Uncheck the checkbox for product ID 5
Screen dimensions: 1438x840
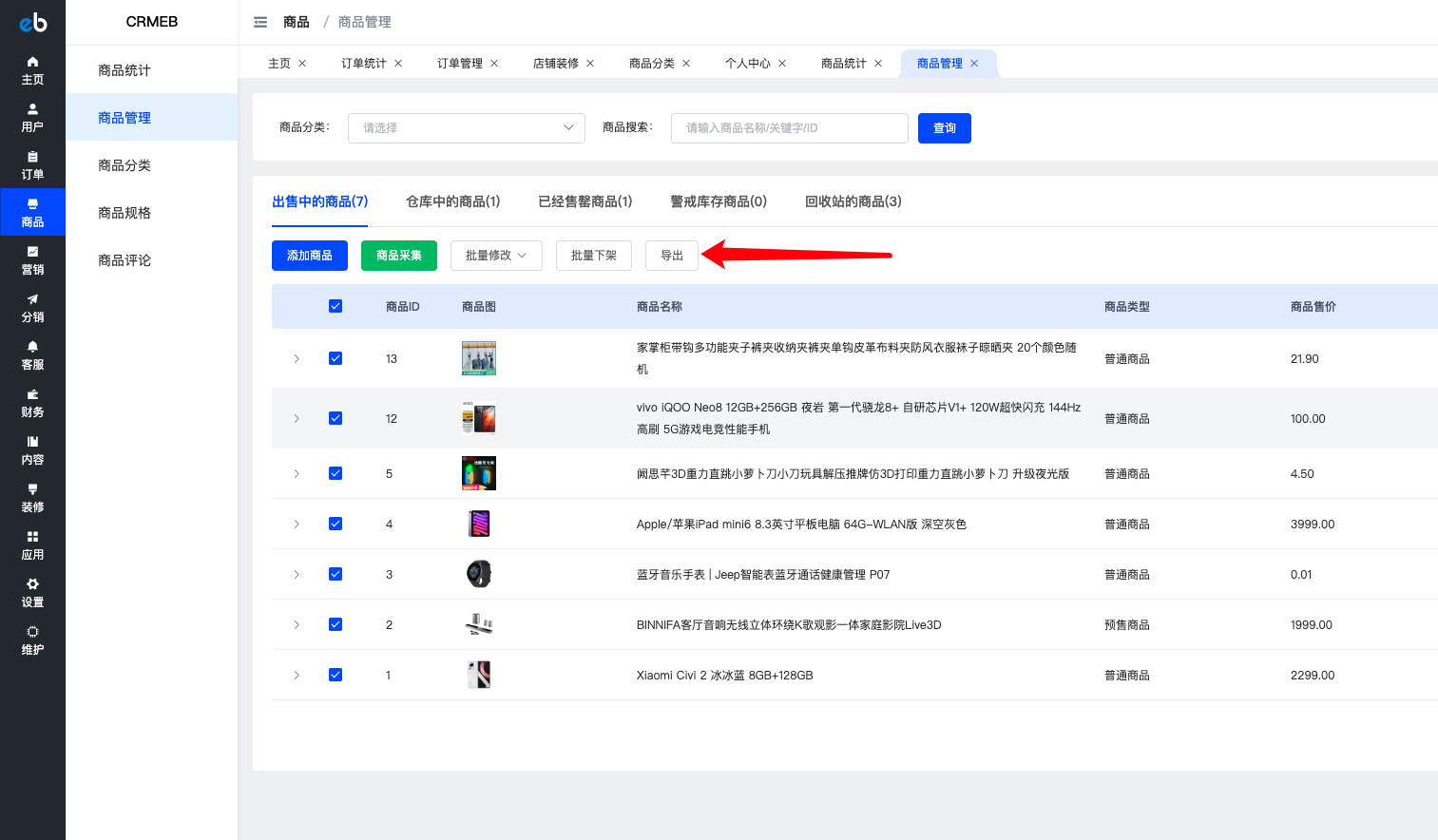click(x=336, y=473)
